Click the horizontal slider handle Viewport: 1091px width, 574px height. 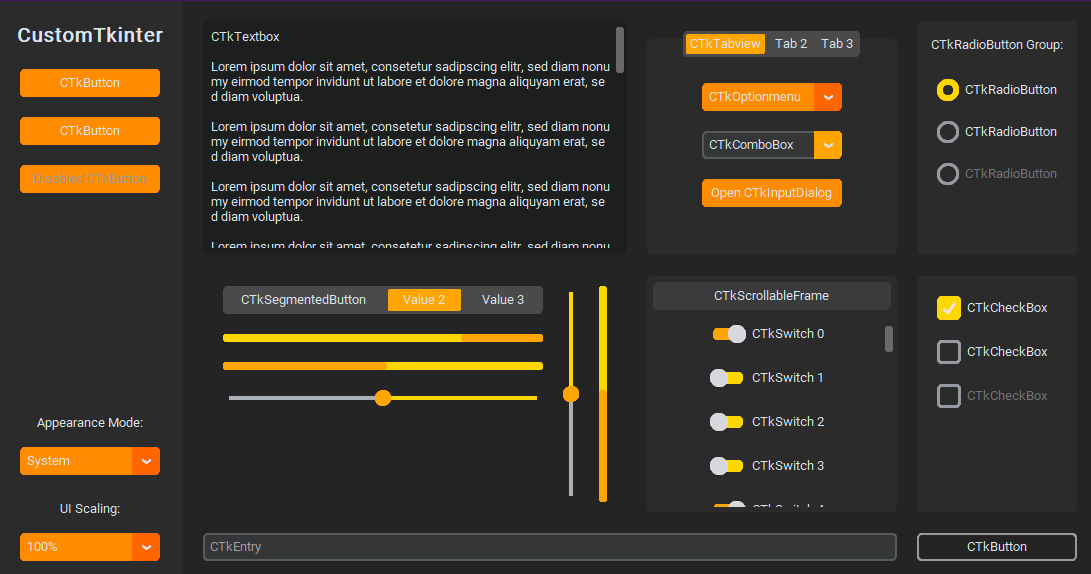pos(383,398)
